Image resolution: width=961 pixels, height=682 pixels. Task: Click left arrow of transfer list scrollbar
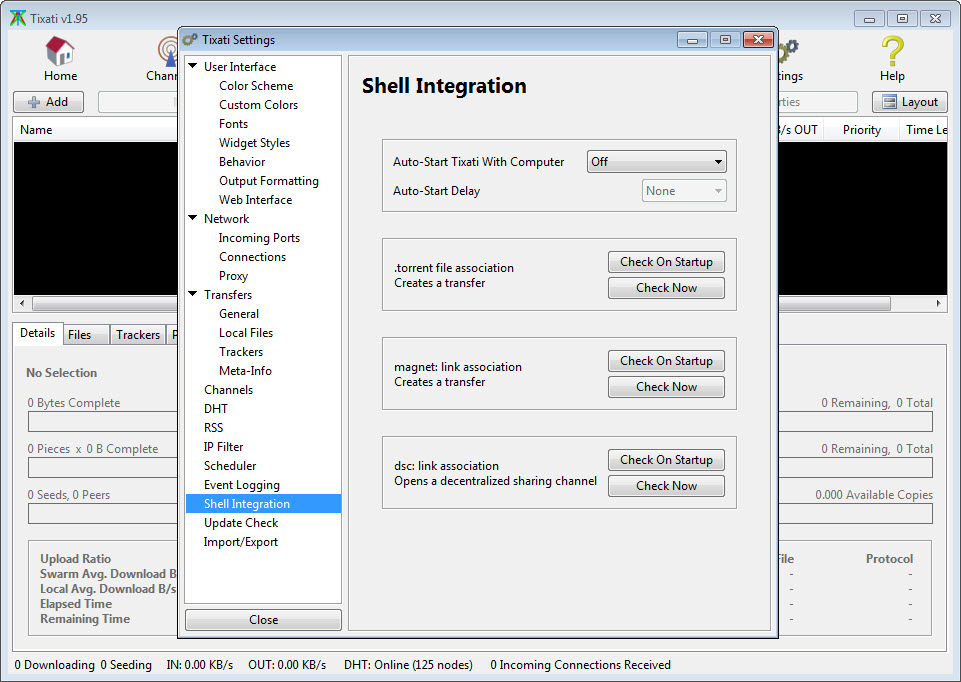22,303
